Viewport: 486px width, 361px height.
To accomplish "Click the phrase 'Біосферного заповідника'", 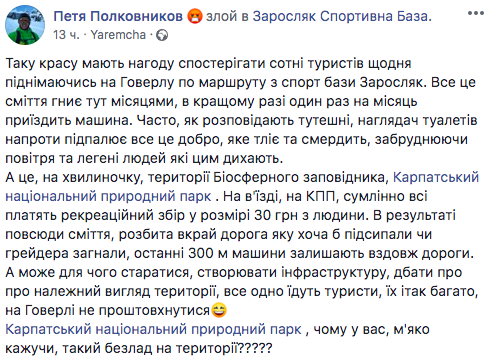I will tap(299, 178).
